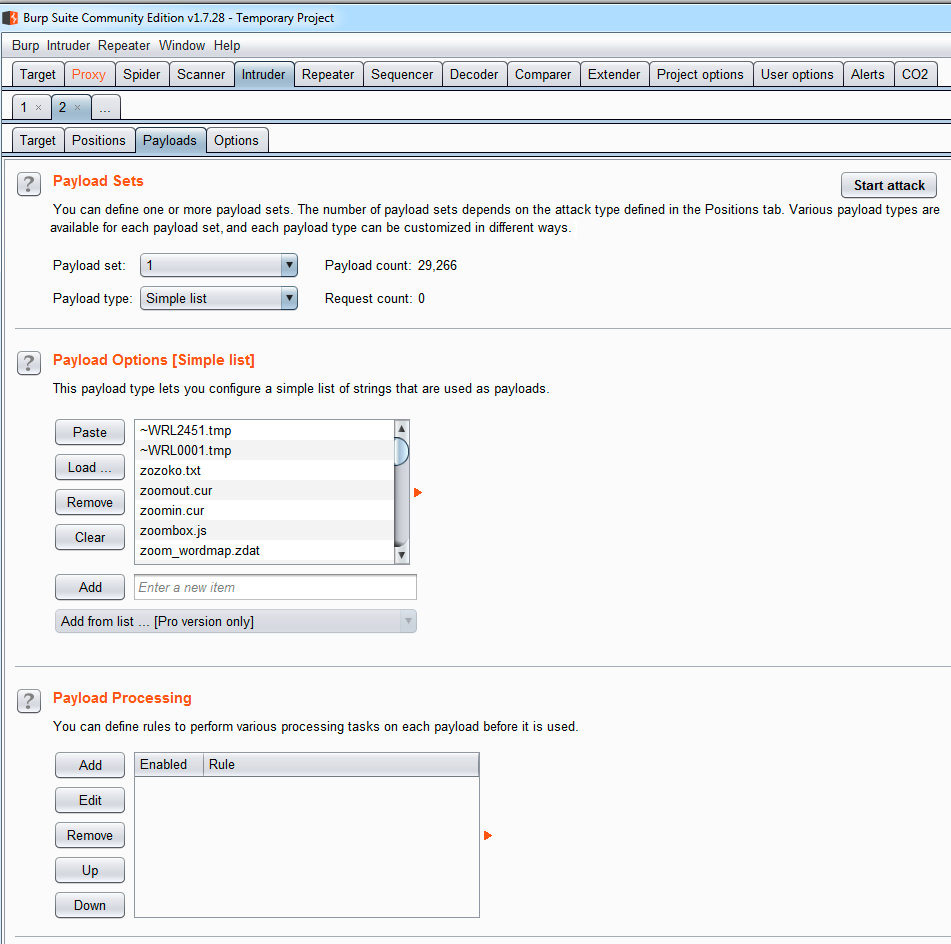Select payload zoomout.cur in list

pyautogui.click(x=264, y=490)
